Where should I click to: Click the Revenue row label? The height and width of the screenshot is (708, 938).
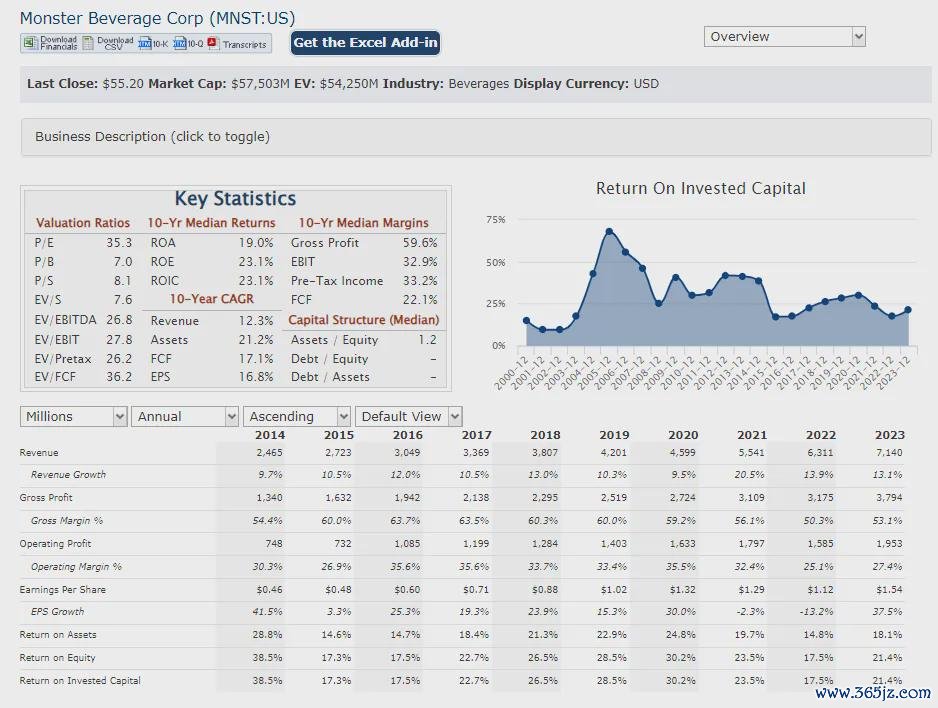point(39,453)
